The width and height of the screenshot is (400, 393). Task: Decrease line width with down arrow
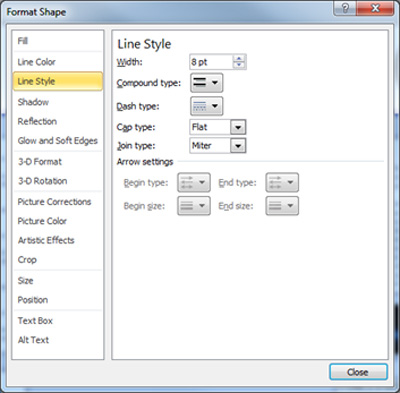click(x=239, y=65)
